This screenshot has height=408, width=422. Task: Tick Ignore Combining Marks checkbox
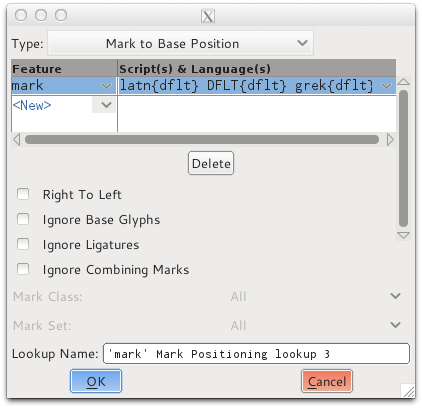[23, 269]
